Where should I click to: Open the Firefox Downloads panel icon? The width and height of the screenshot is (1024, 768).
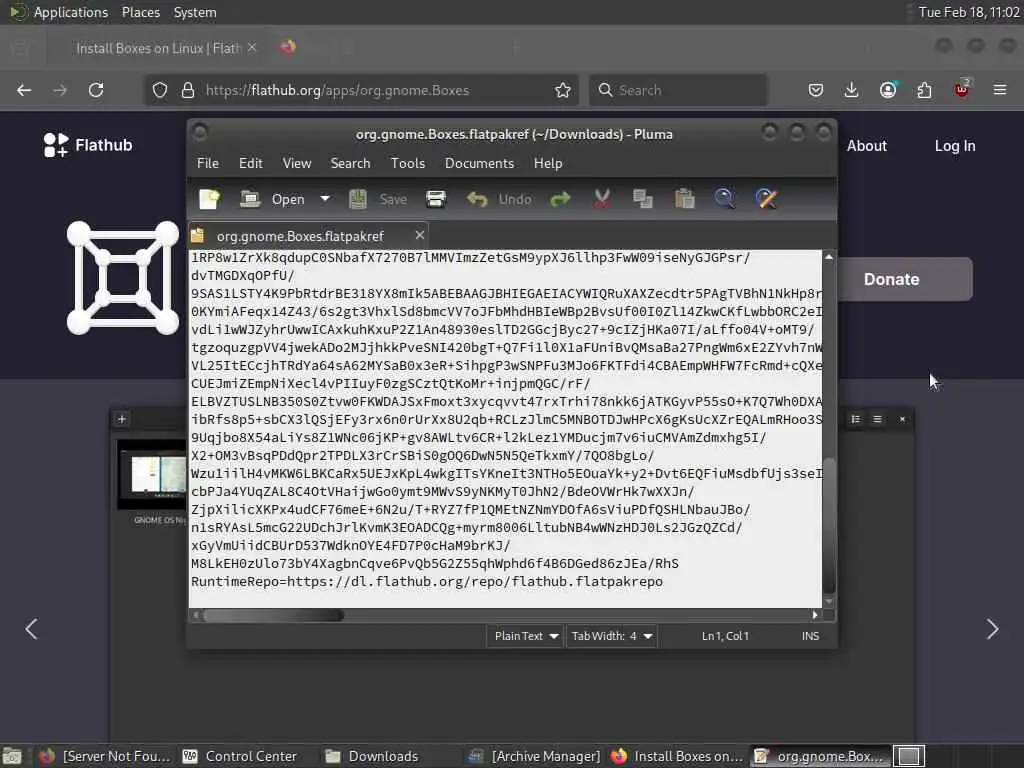click(851, 90)
